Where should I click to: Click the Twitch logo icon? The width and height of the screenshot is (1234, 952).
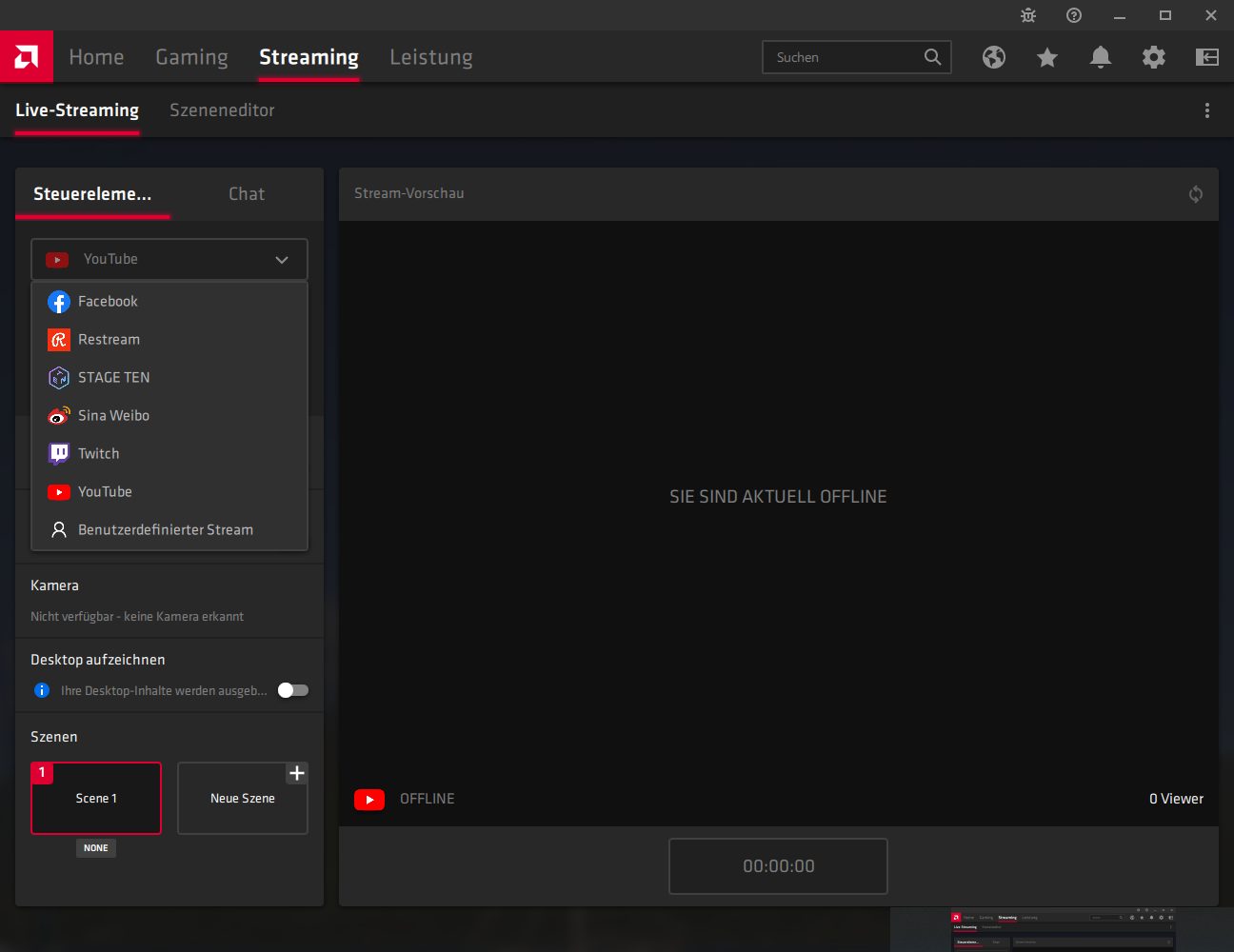[x=59, y=454]
